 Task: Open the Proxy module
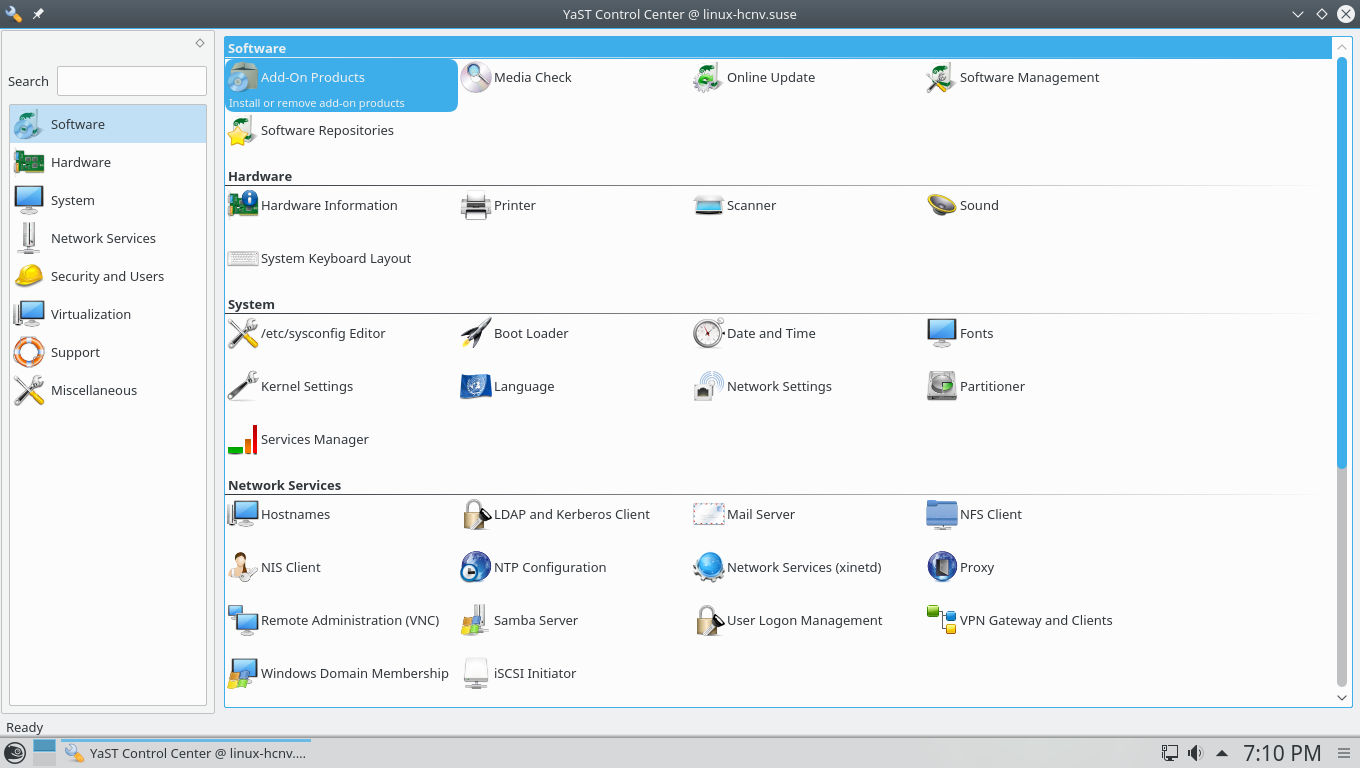[960, 568]
